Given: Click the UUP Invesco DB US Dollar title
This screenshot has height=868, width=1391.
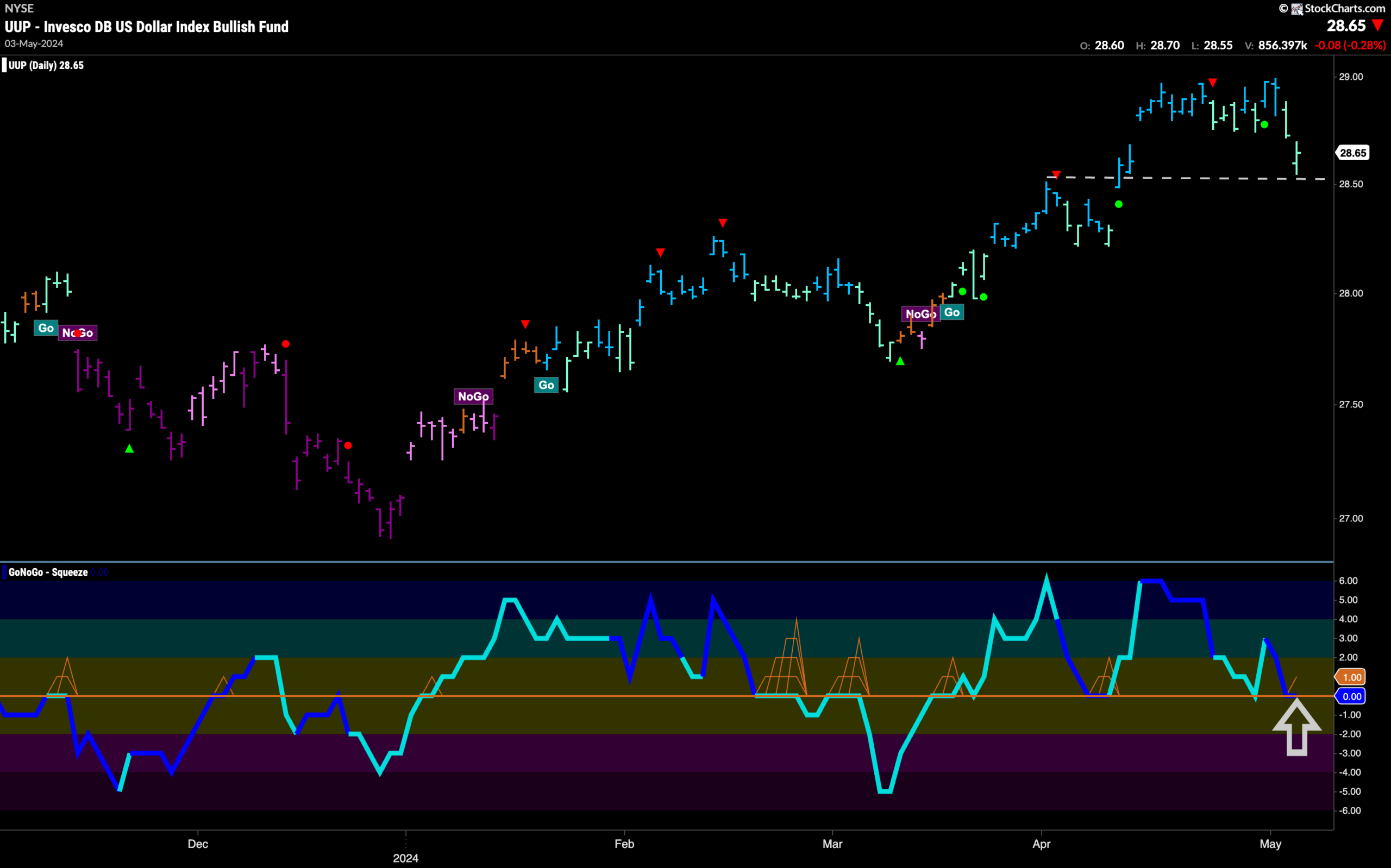Looking at the screenshot, I should click(146, 27).
